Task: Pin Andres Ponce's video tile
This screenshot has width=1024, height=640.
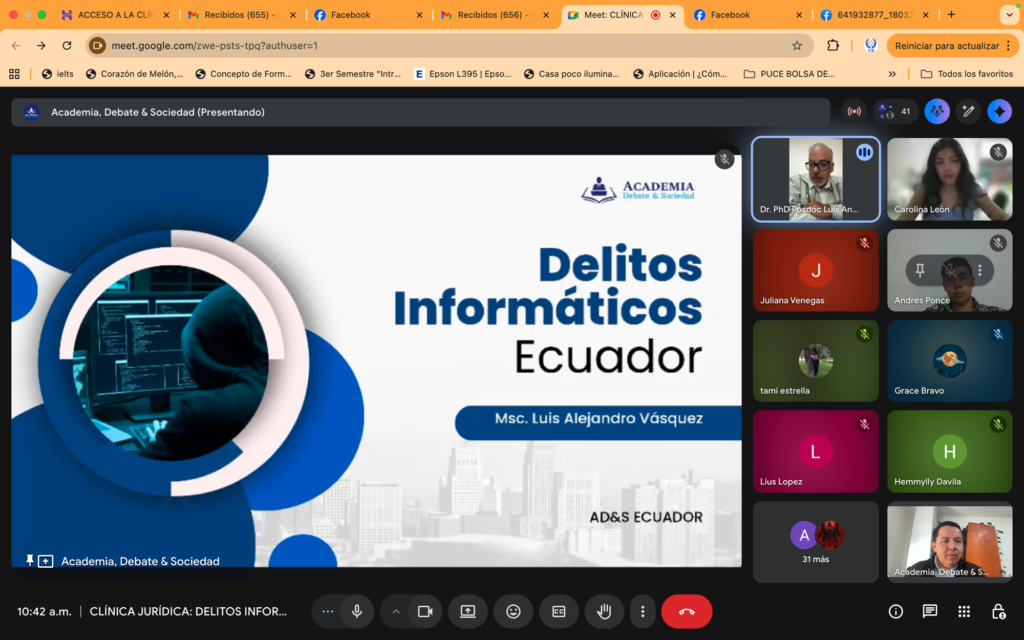Action: [x=920, y=270]
